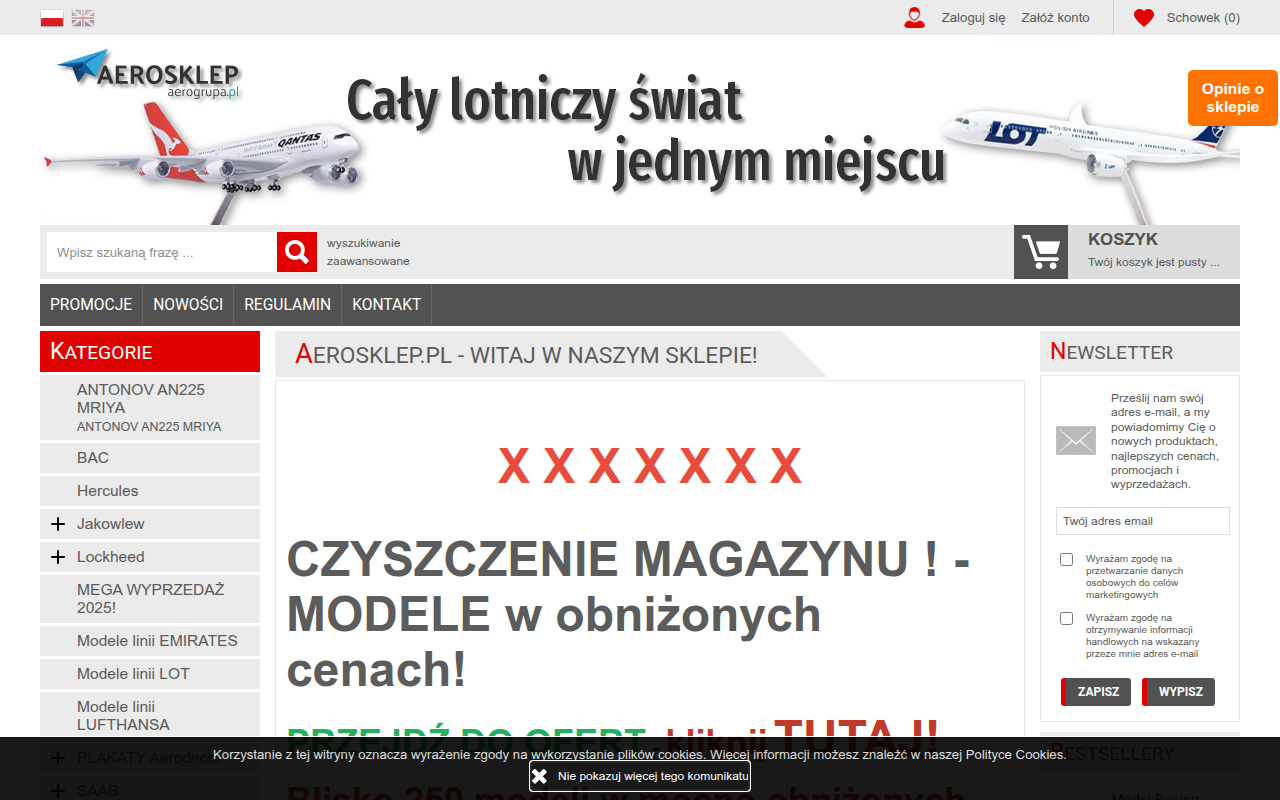The height and width of the screenshot is (800, 1280).
Task: Open the shopping cart icon
Action: [1041, 252]
